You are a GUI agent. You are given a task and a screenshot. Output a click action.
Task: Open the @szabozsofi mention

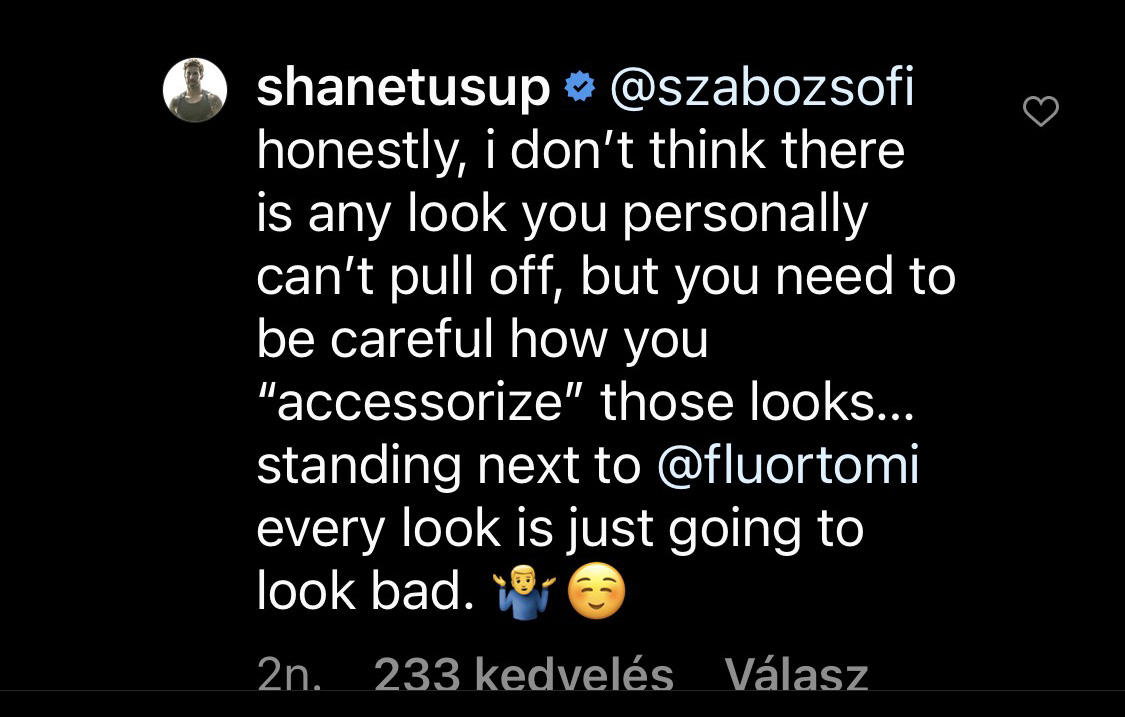[x=761, y=90]
